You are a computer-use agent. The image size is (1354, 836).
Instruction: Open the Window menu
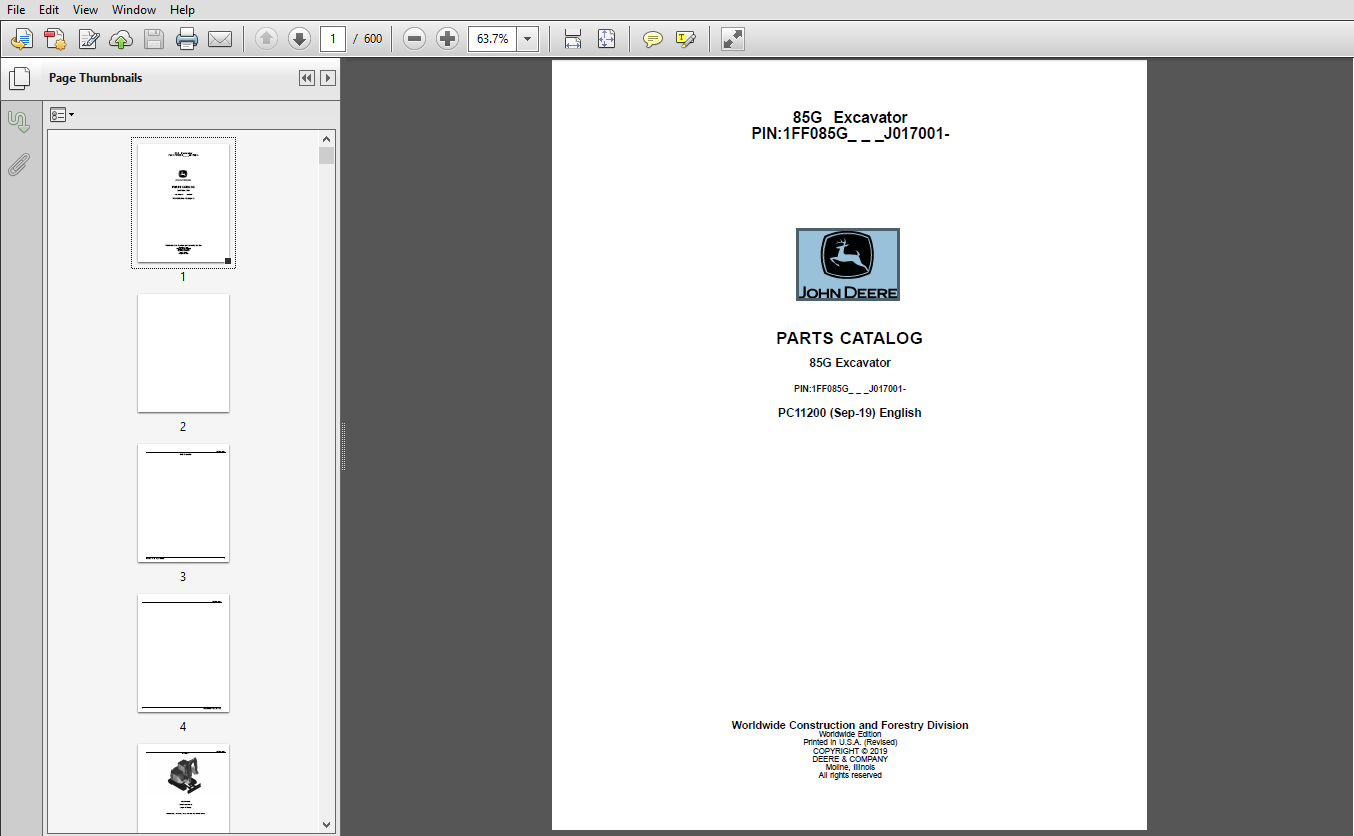point(134,9)
